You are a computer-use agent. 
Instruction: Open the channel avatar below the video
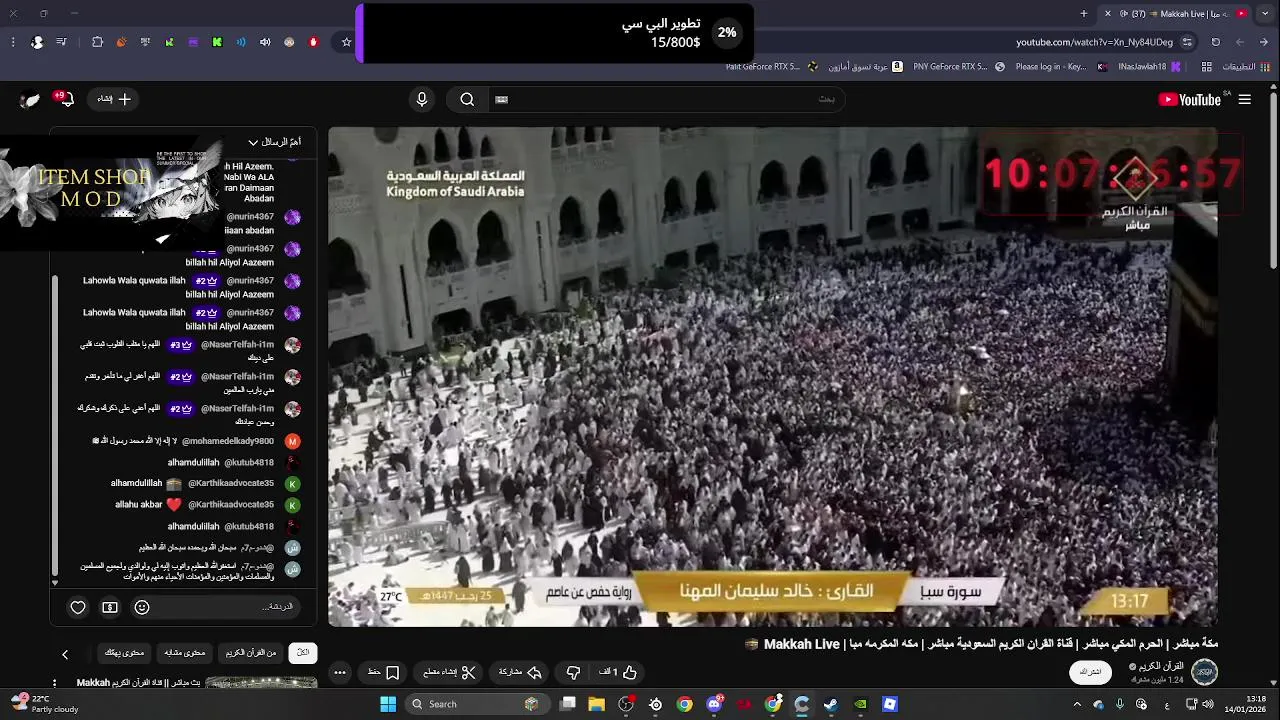tap(1205, 672)
